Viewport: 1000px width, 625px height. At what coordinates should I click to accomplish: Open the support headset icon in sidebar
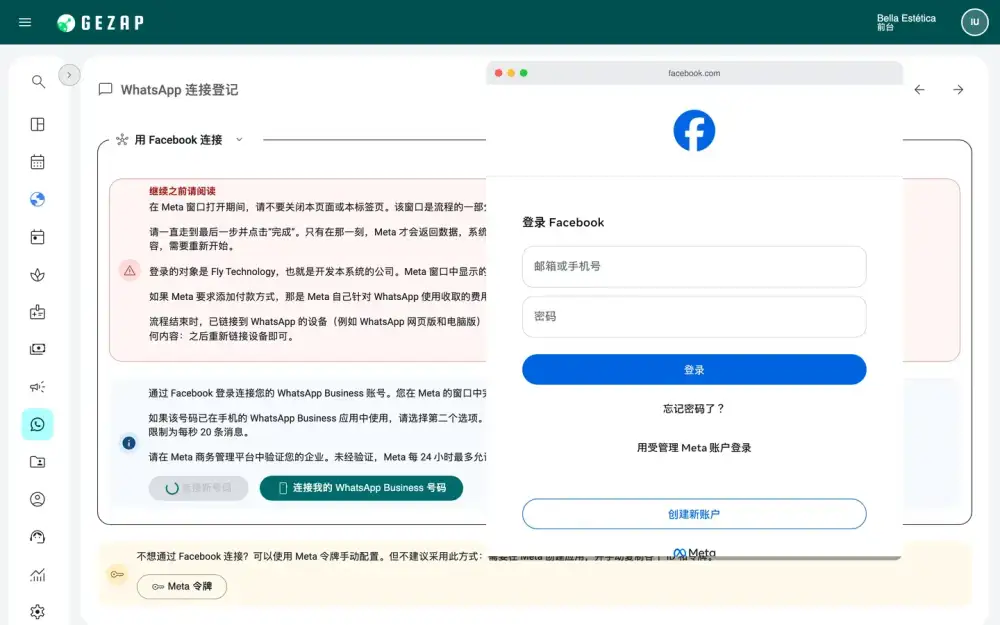click(38, 537)
